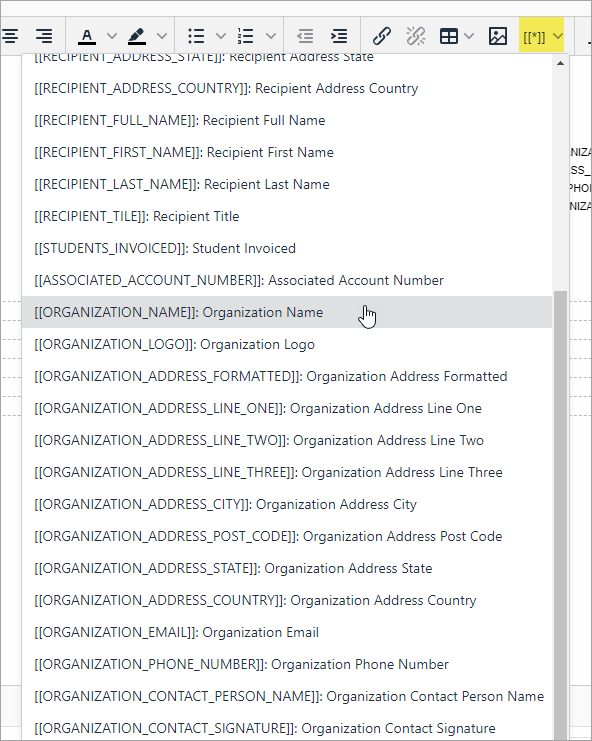Click the align center icon
The height and width of the screenshot is (741, 592).
(9, 36)
